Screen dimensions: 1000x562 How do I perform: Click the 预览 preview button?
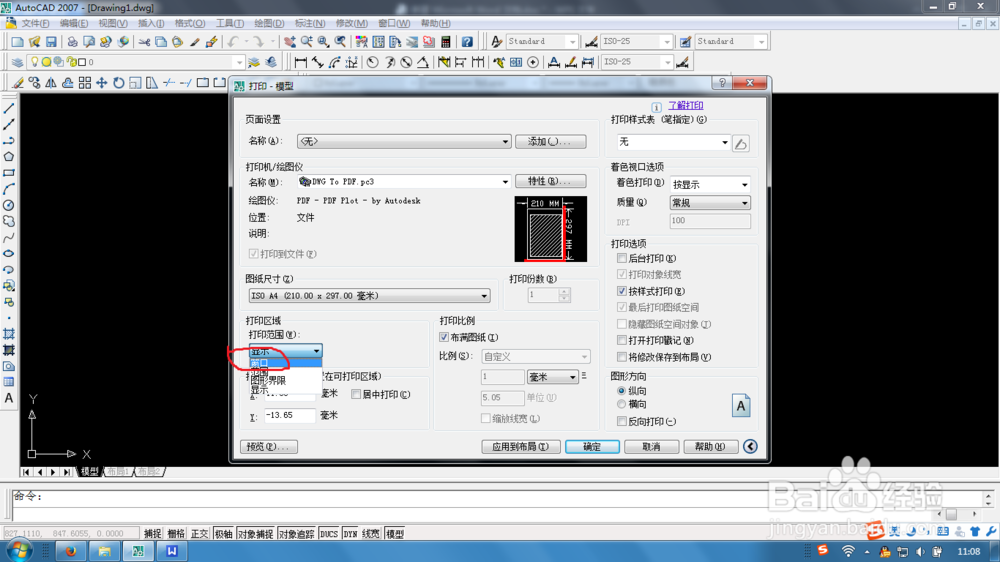pos(268,447)
